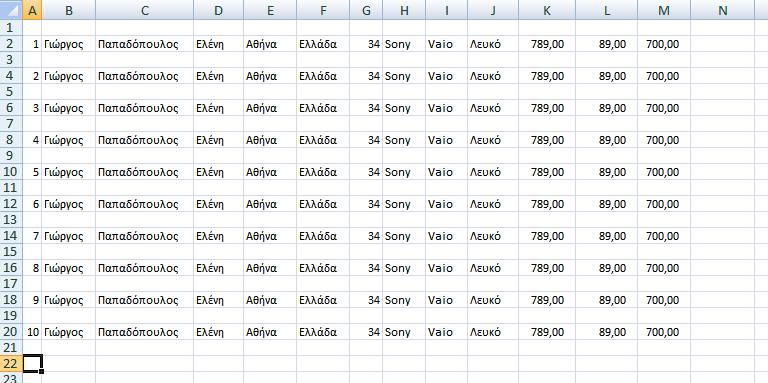Click Ελένη cell in row 8
Screen dimensions: 768x383
(x=218, y=140)
